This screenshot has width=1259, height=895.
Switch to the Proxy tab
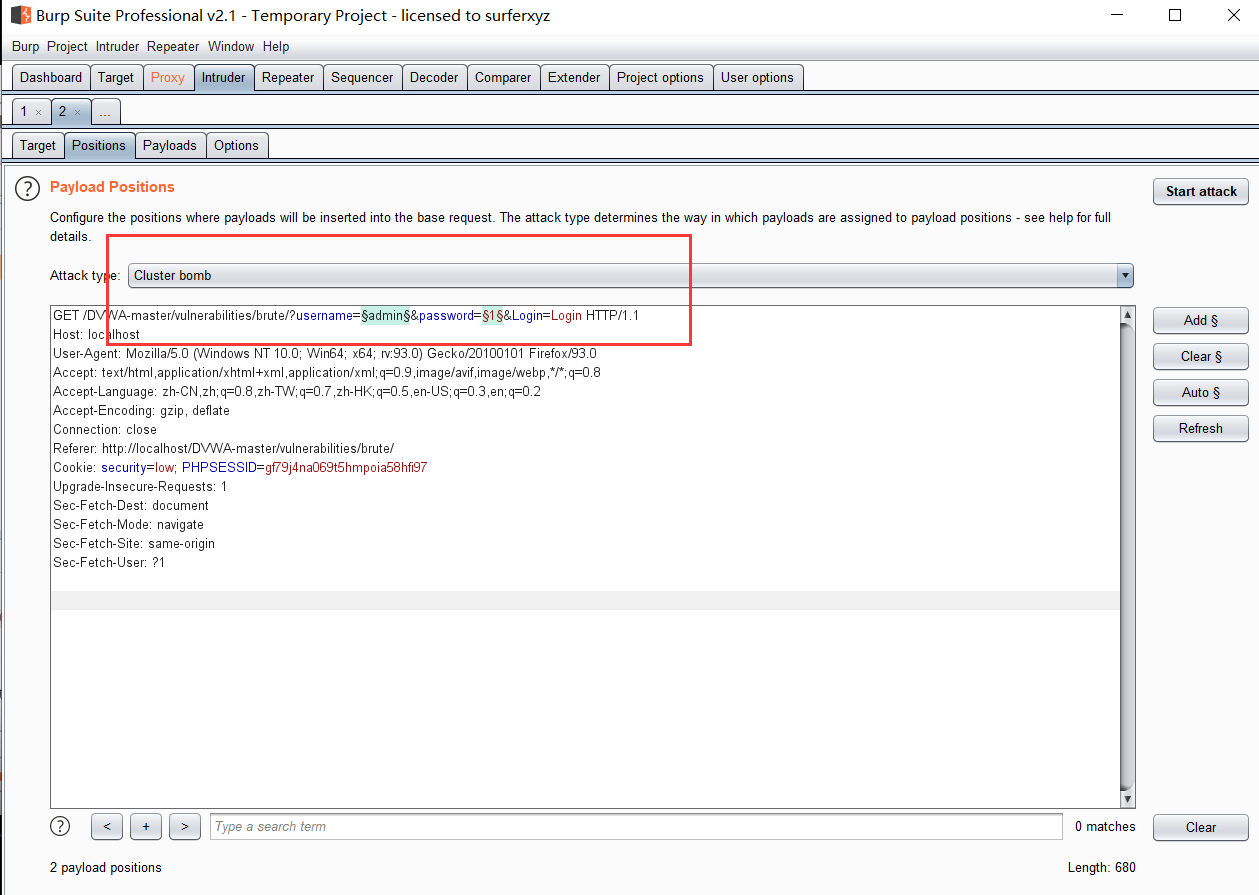click(x=168, y=78)
